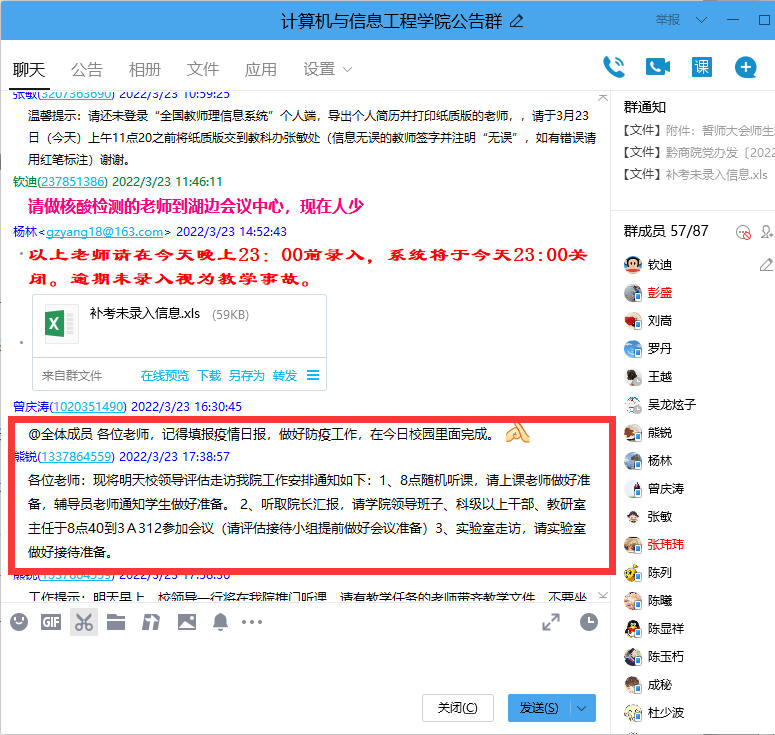Switch to the 公告 tab

click(87, 69)
